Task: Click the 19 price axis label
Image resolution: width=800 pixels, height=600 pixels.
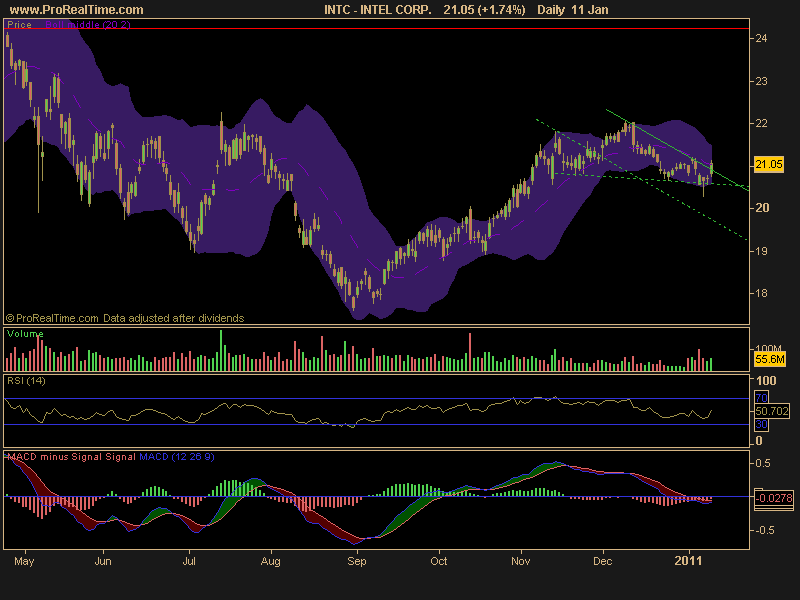Action: point(761,251)
